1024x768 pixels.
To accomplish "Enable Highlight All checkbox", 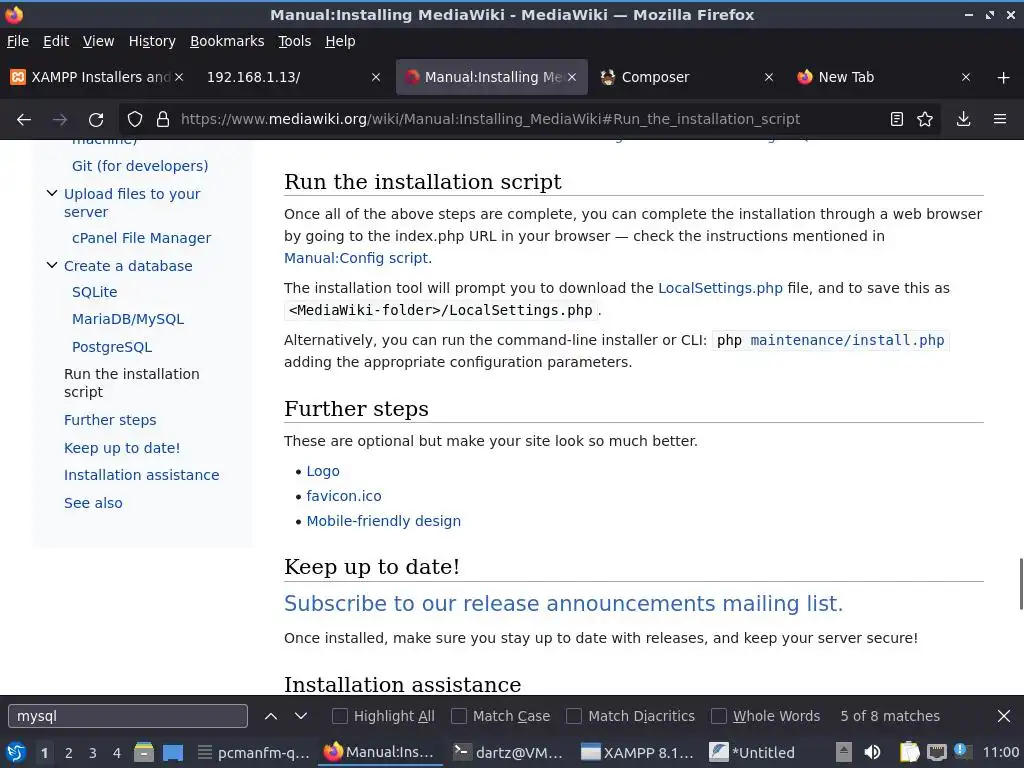I will click(340, 716).
